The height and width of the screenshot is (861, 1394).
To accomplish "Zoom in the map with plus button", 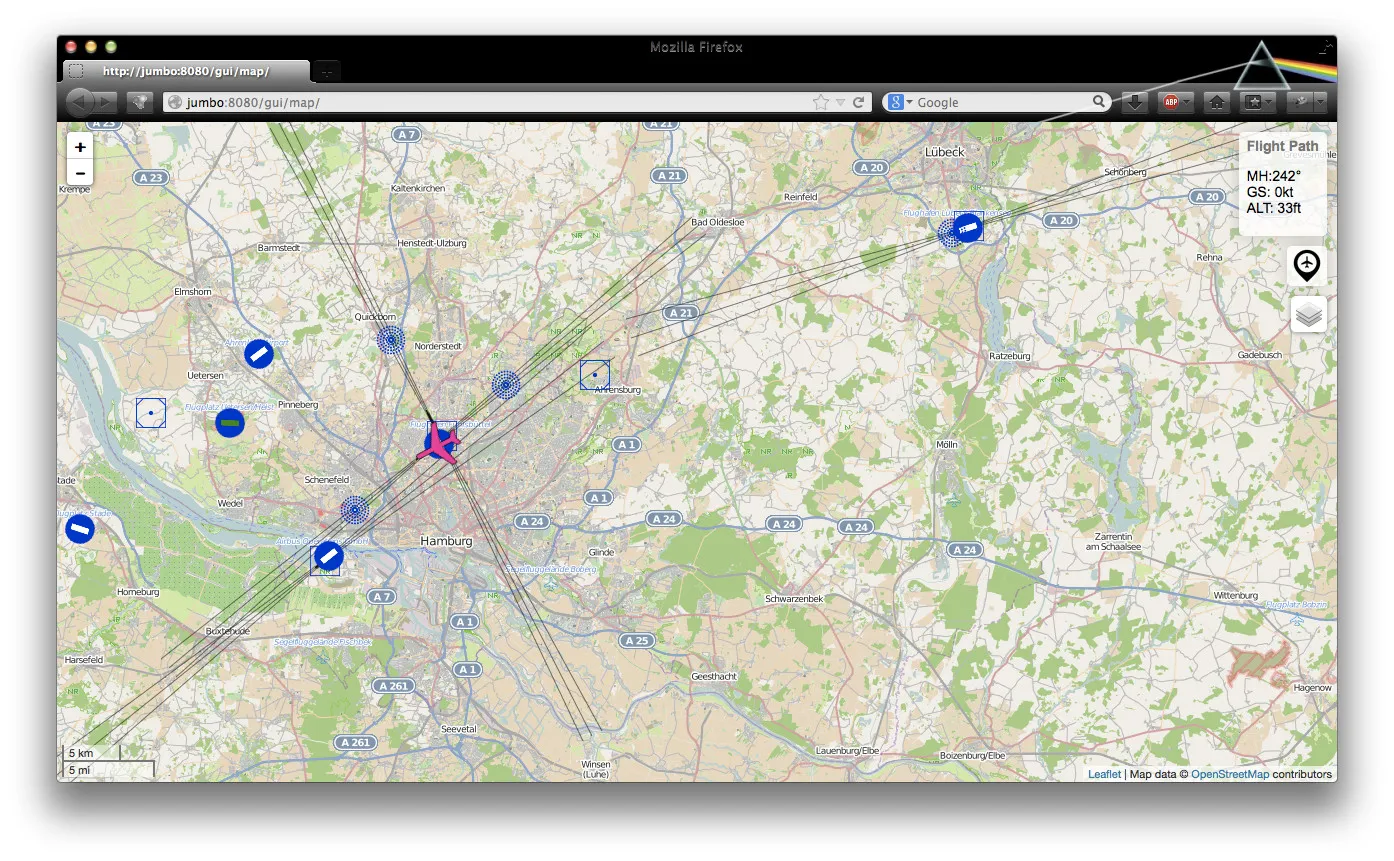I will 80,147.
